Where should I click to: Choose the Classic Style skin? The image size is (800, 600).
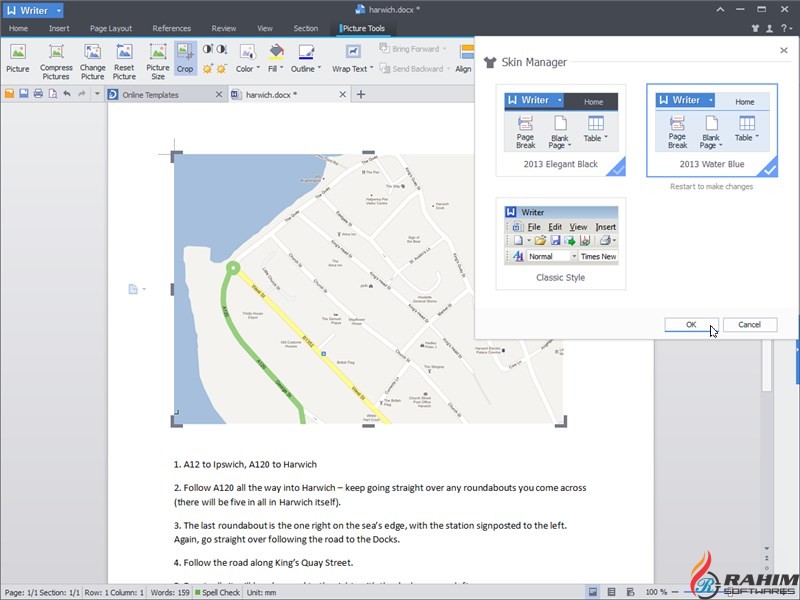pos(561,244)
